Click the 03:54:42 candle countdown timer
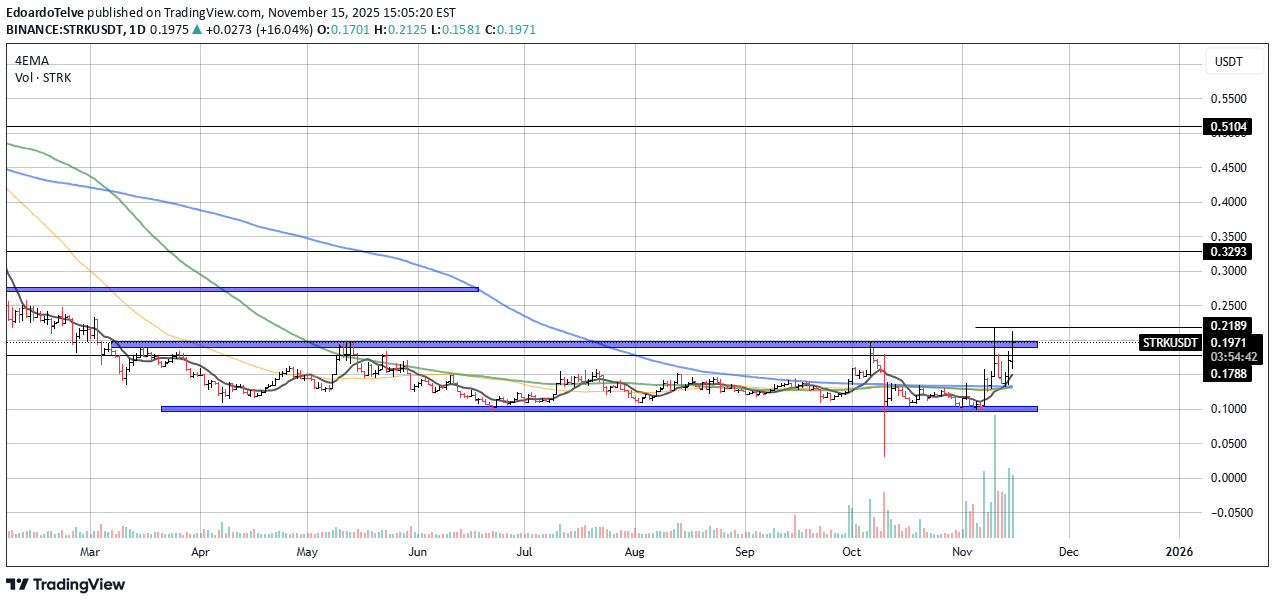Viewport: 1275px width, 603px height. (1227, 356)
